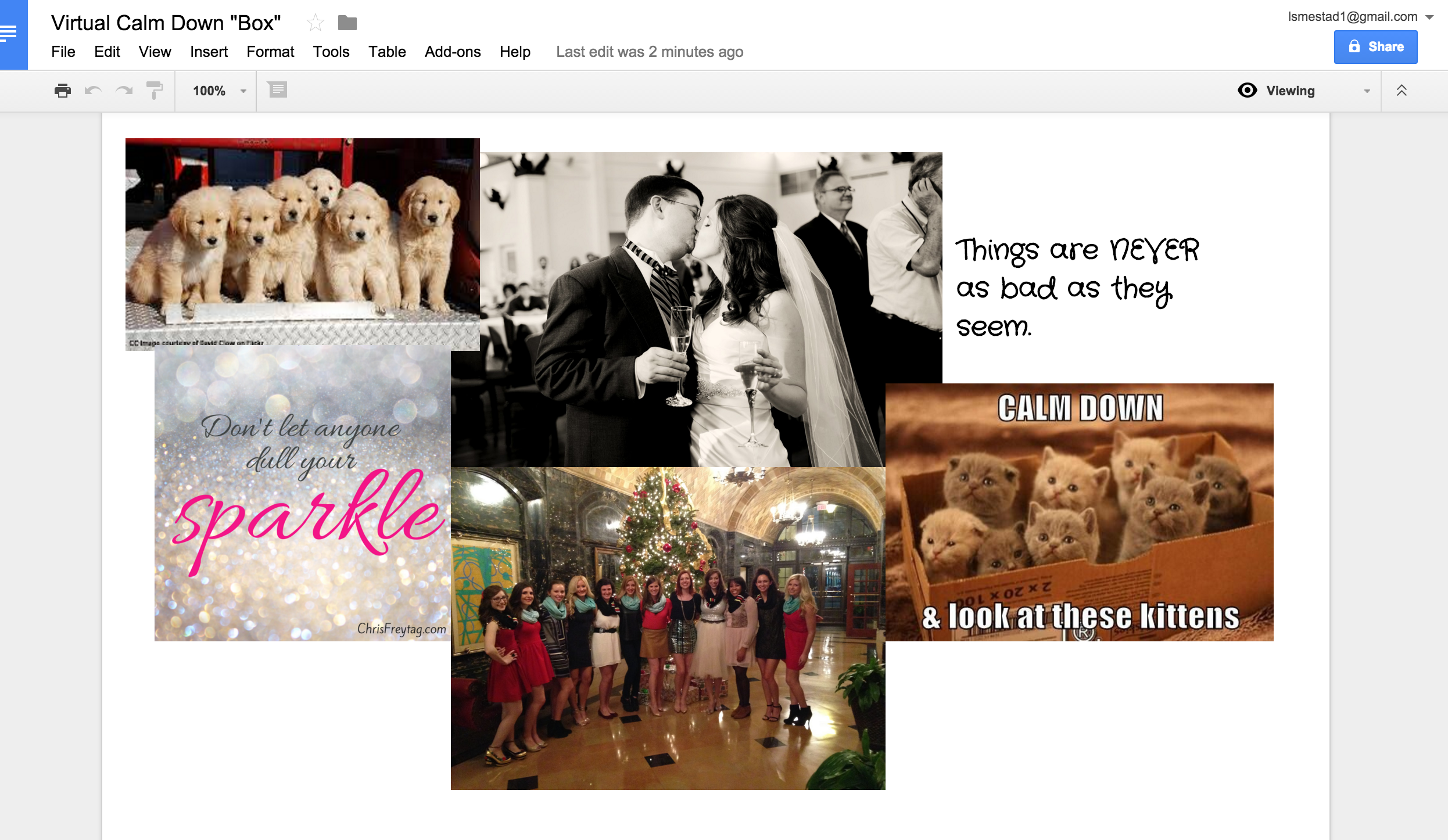Click the undo arrow icon
Image resolution: width=1448 pixels, height=840 pixels.
[x=93, y=91]
